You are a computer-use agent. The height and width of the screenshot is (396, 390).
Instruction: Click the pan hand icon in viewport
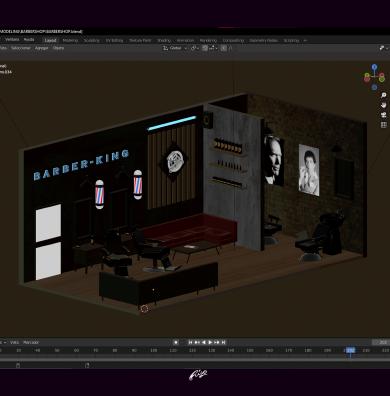click(383, 105)
